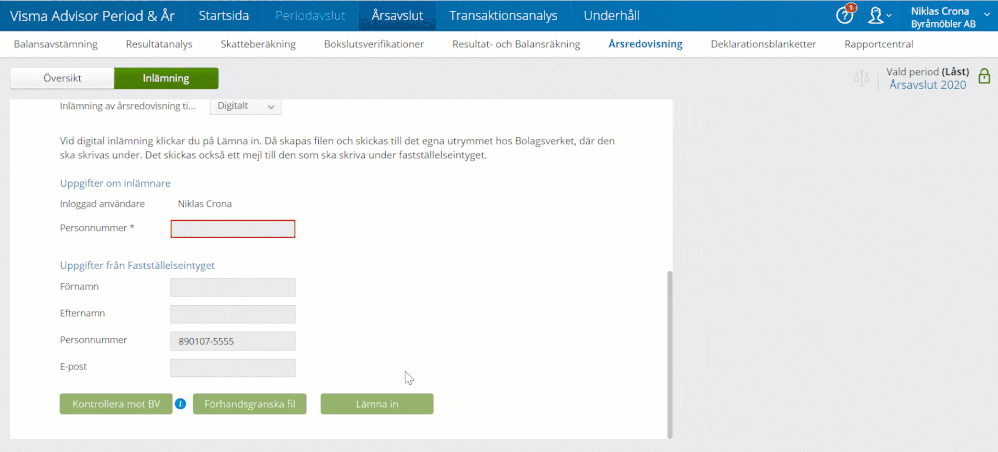This screenshot has height=452, width=998.
Task: Open the Årsavslut 2020 period selector
Action: [927, 85]
